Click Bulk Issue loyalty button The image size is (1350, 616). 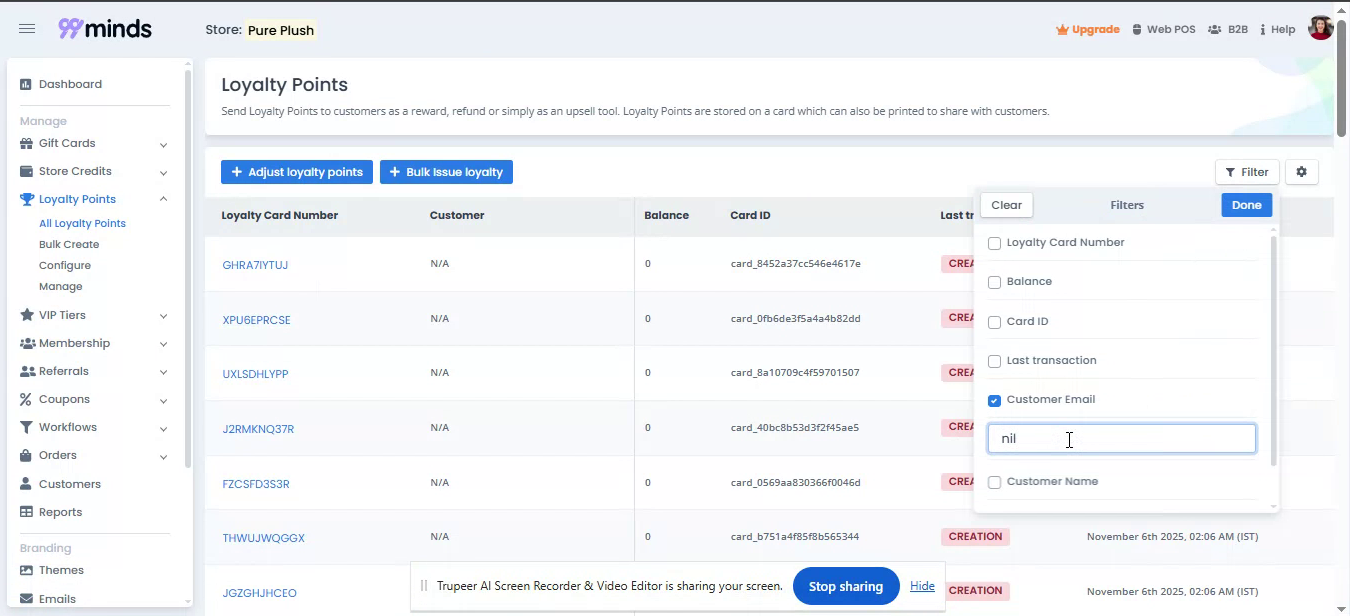[x=446, y=172]
